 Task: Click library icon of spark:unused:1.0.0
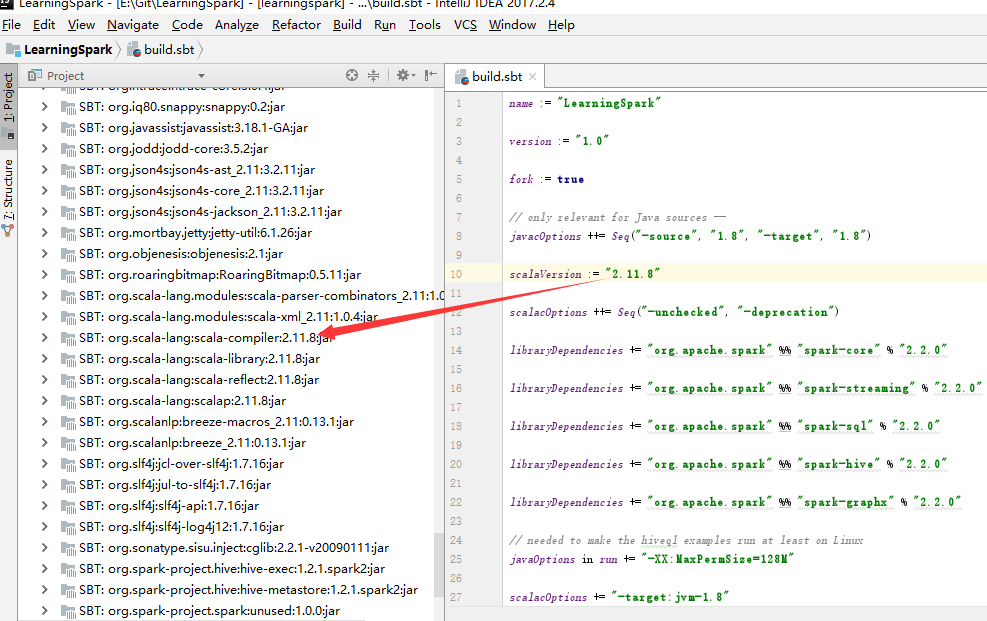[68, 611]
